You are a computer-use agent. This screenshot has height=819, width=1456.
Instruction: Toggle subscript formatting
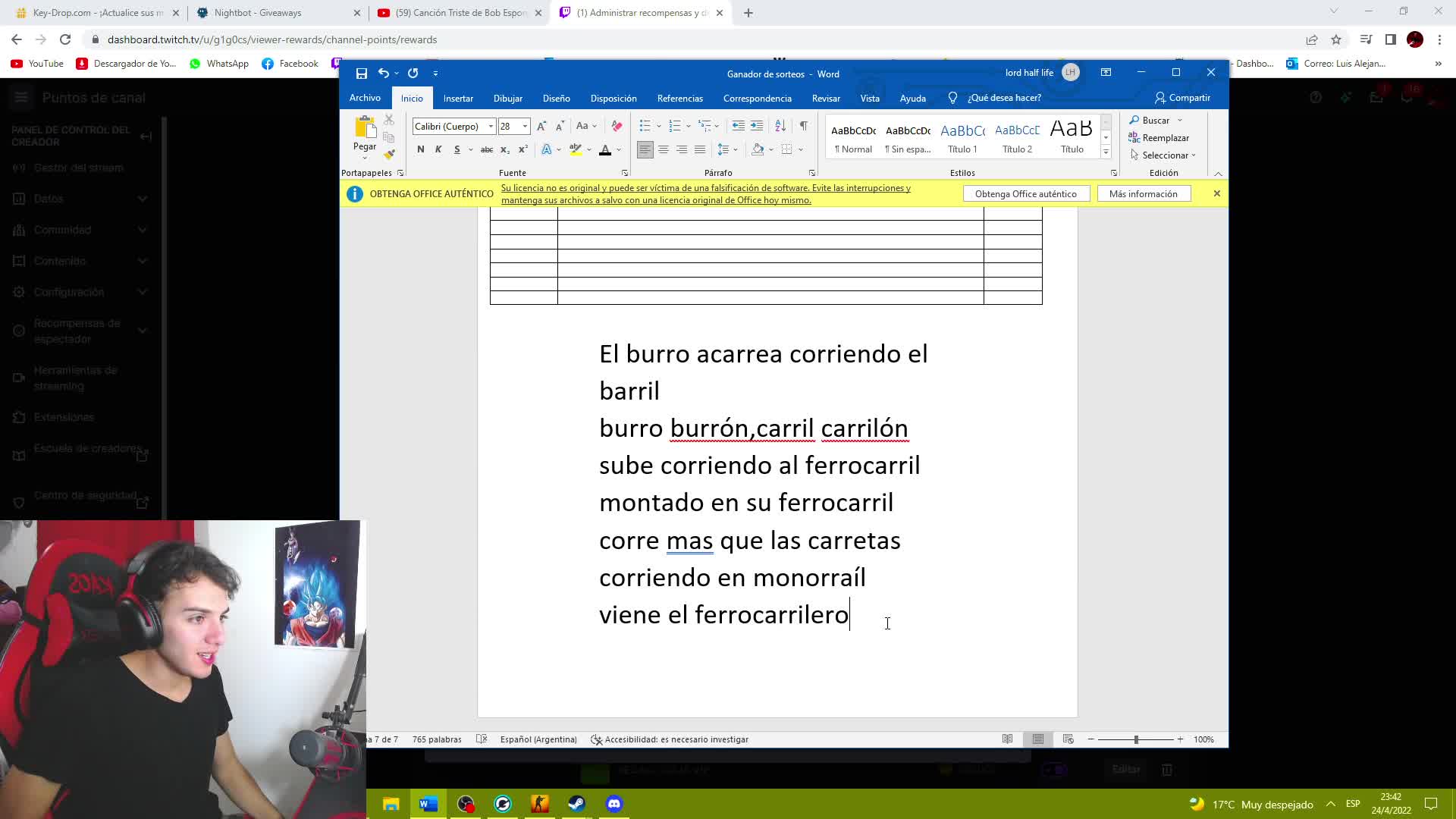pyautogui.click(x=505, y=149)
